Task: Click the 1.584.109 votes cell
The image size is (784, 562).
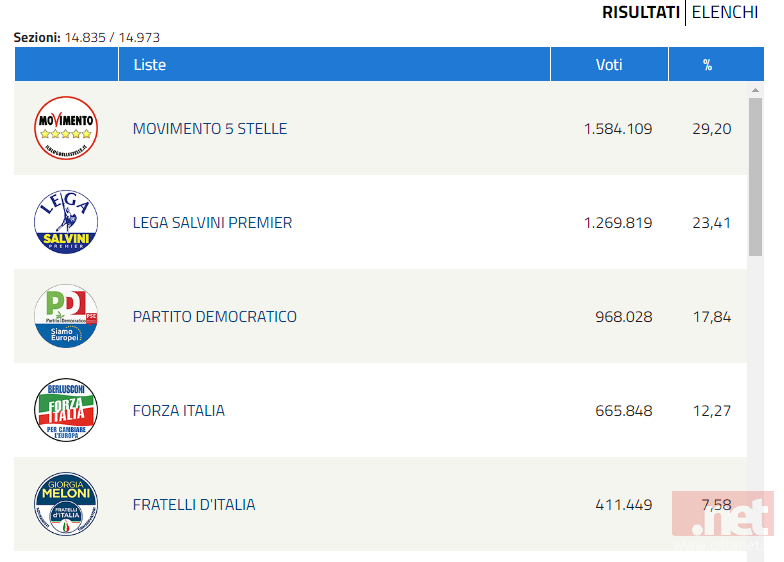Action: point(618,129)
